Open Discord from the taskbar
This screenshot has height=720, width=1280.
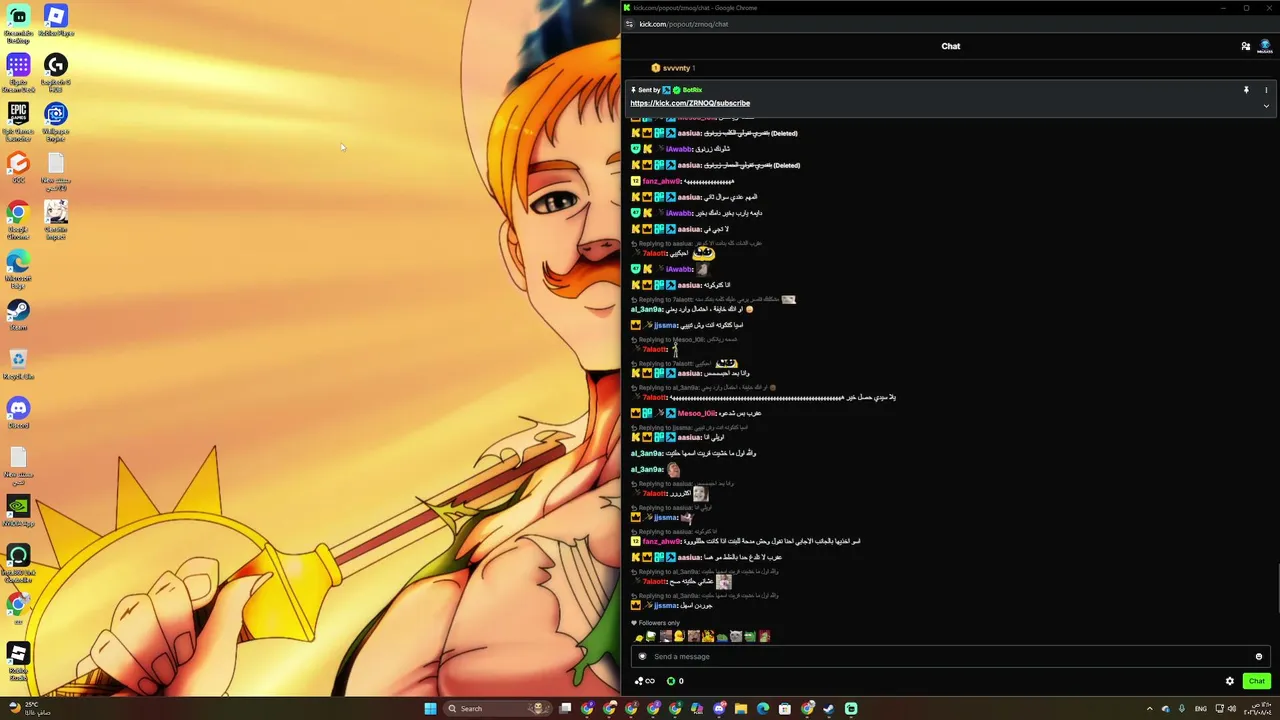pos(719,708)
